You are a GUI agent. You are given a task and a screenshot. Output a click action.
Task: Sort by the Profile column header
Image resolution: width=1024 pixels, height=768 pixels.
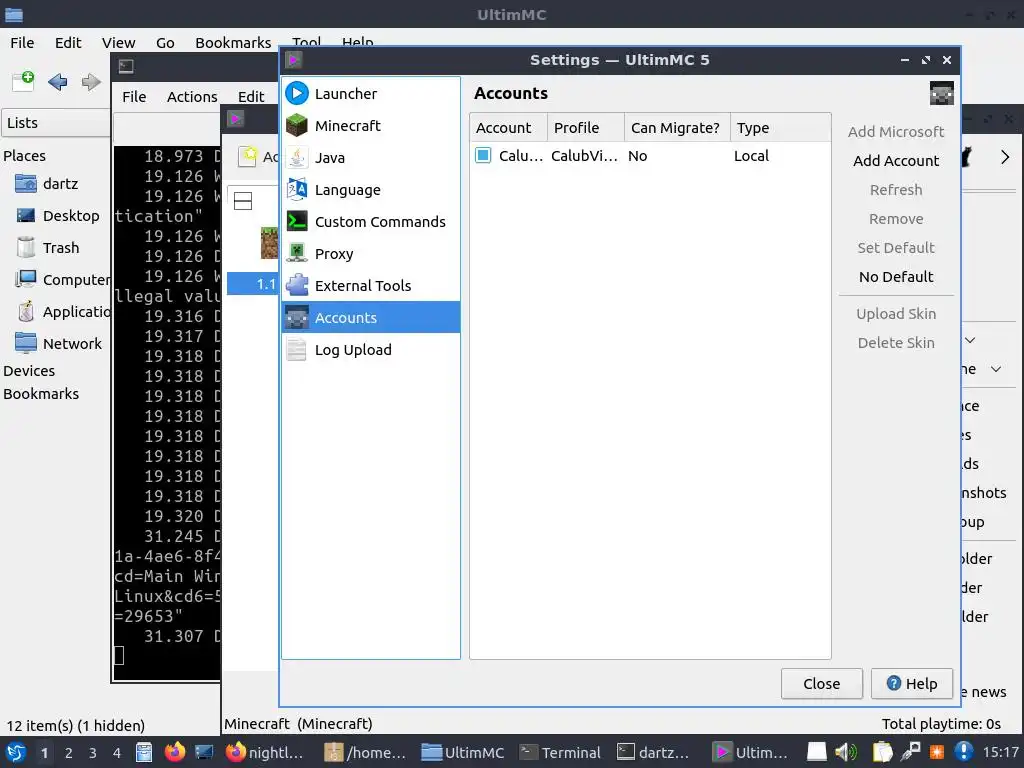coord(586,128)
